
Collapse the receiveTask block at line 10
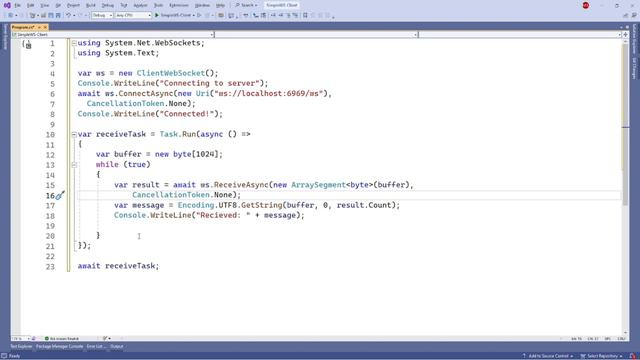(x=74, y=134)
